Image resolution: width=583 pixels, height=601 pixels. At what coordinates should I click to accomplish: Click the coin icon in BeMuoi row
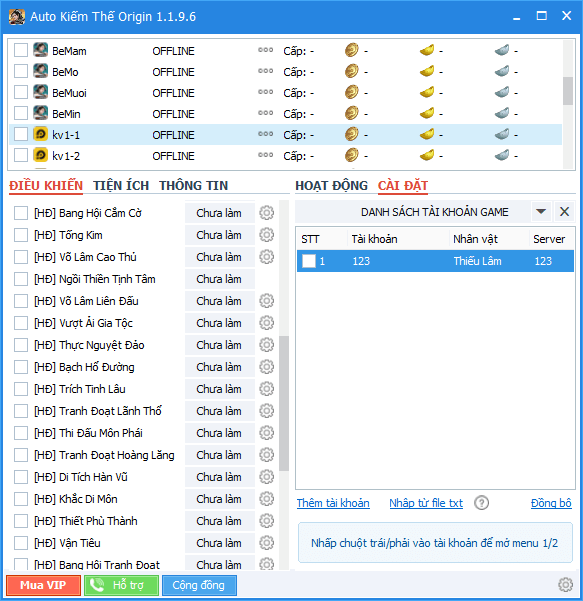[x=351, y=92]
